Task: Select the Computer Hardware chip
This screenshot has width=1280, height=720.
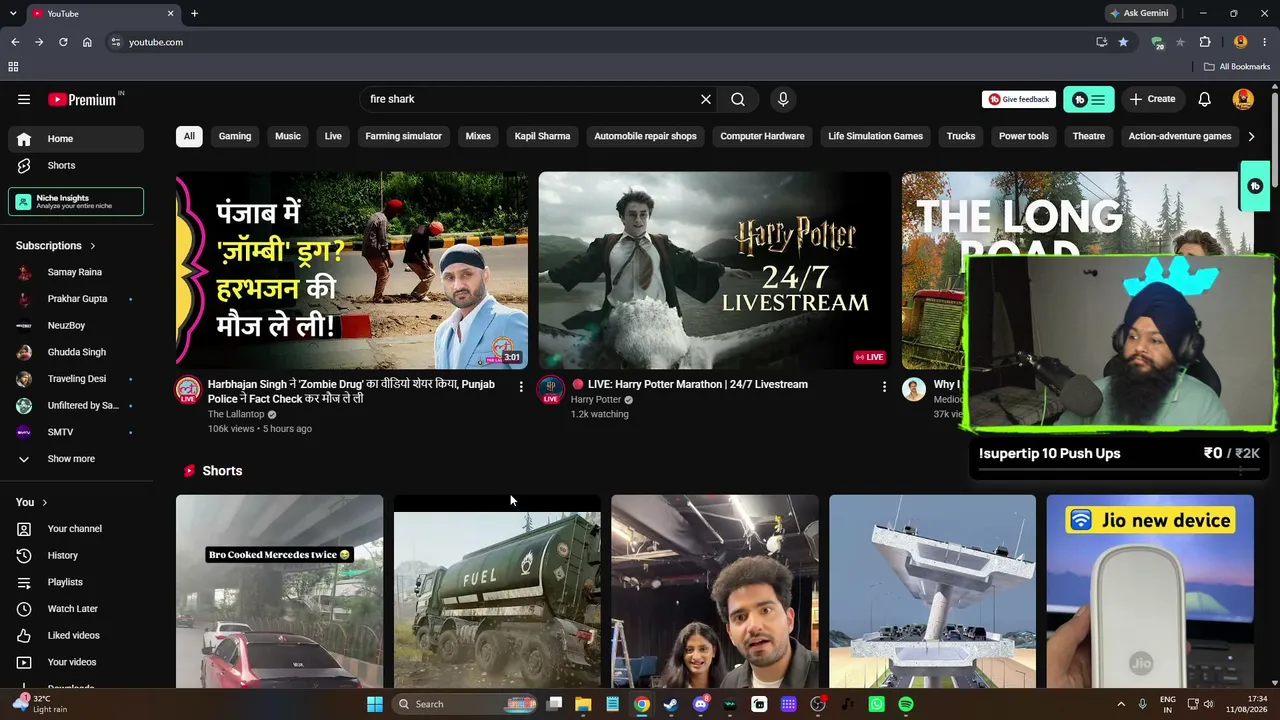Action: pyautogui.click(x=762, y=136)
